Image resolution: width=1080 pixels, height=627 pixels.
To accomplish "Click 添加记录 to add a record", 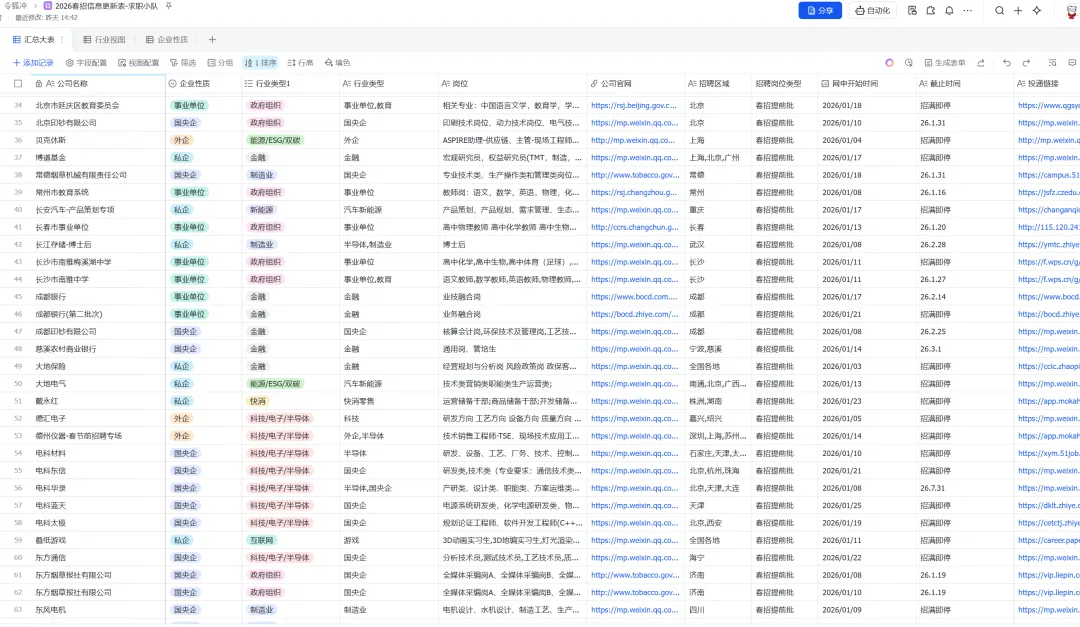I will tap(33, 63).
